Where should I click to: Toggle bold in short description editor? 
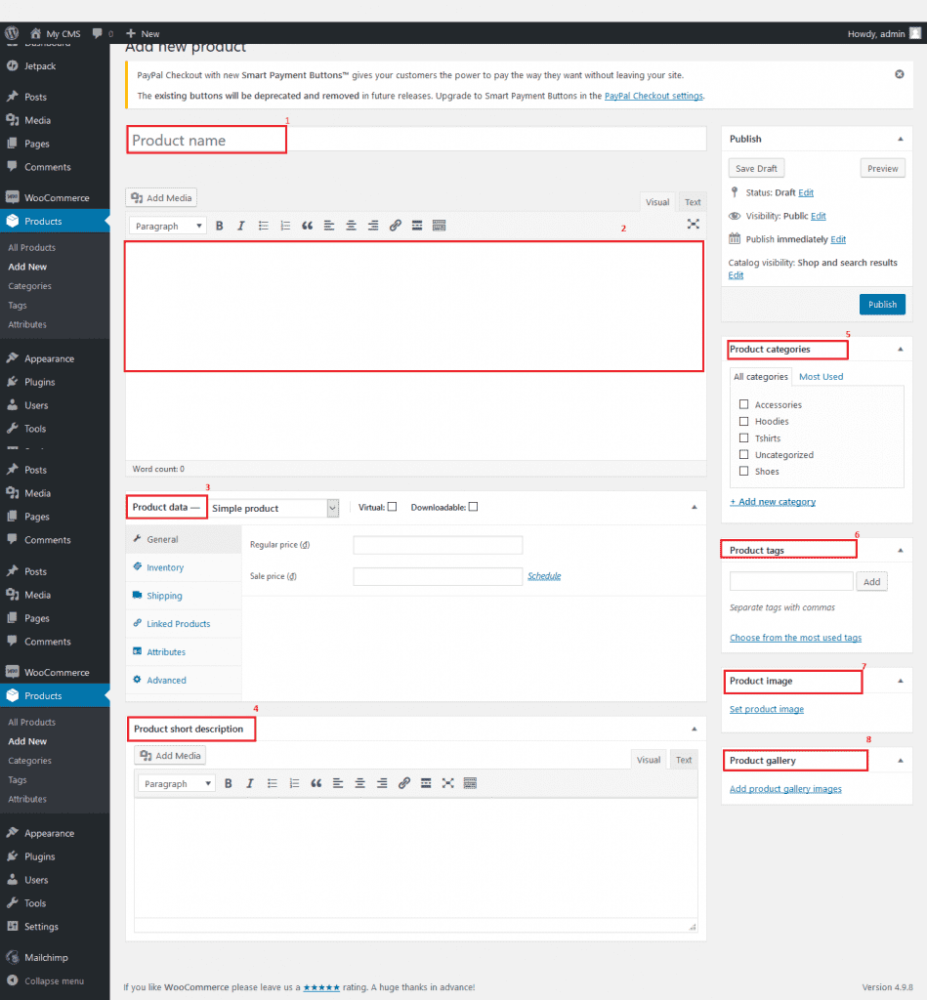click(x=228, y=783)
